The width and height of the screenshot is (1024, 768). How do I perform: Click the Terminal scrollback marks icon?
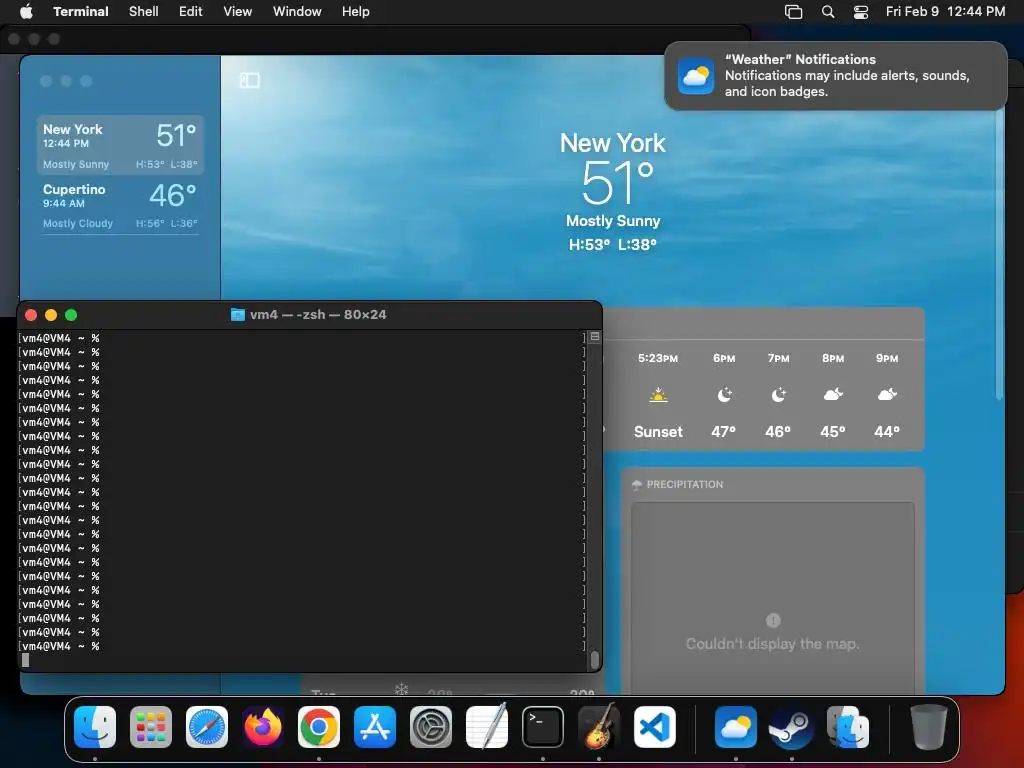point(595,336)
